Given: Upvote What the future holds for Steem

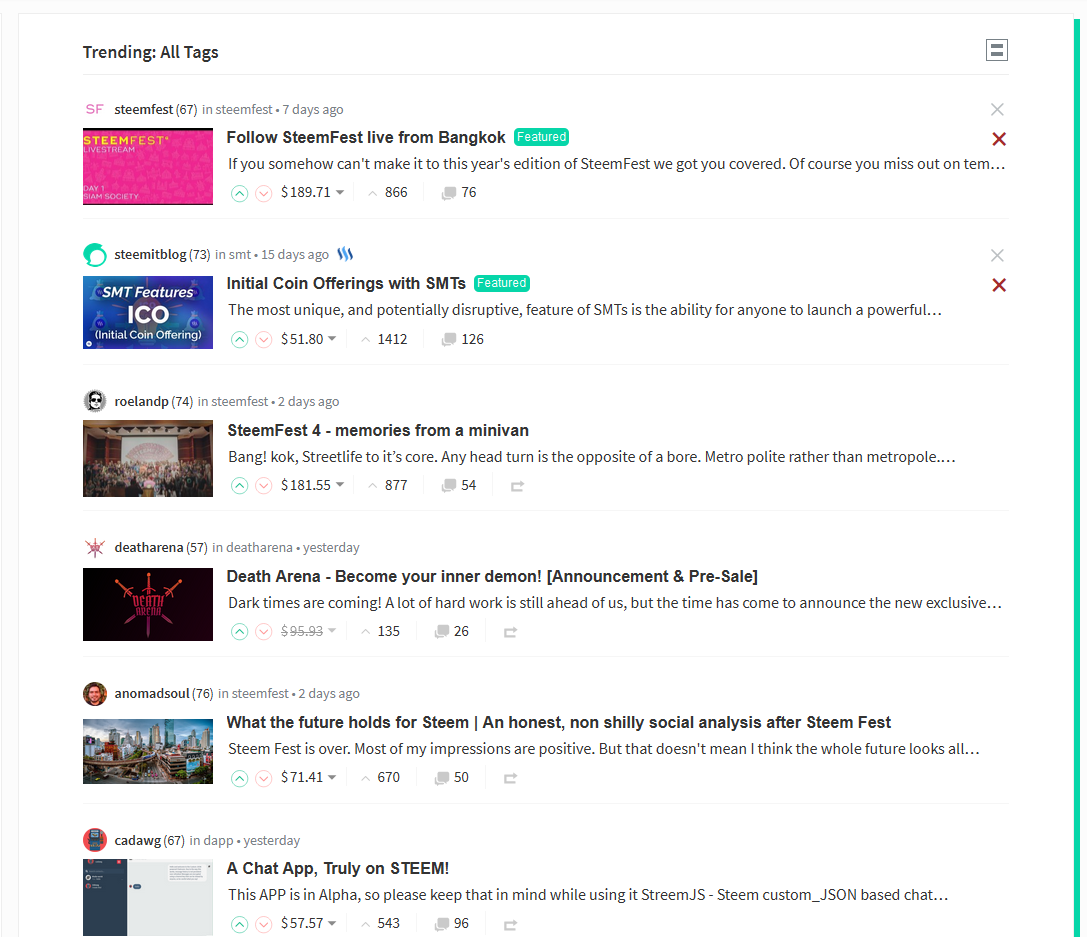Looking at the screenshot, I should coord(239,778).
